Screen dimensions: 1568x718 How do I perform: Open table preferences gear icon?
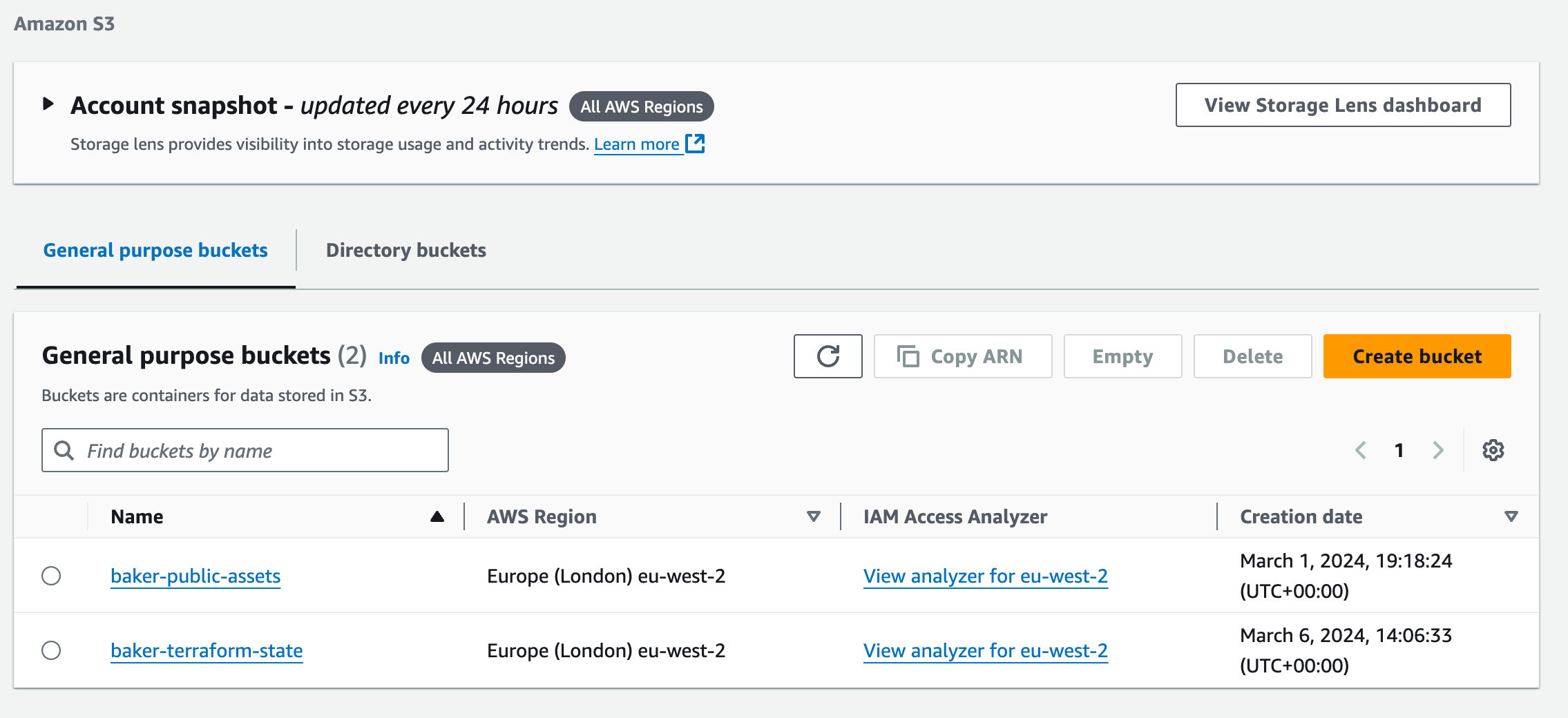click(1493, 450)
